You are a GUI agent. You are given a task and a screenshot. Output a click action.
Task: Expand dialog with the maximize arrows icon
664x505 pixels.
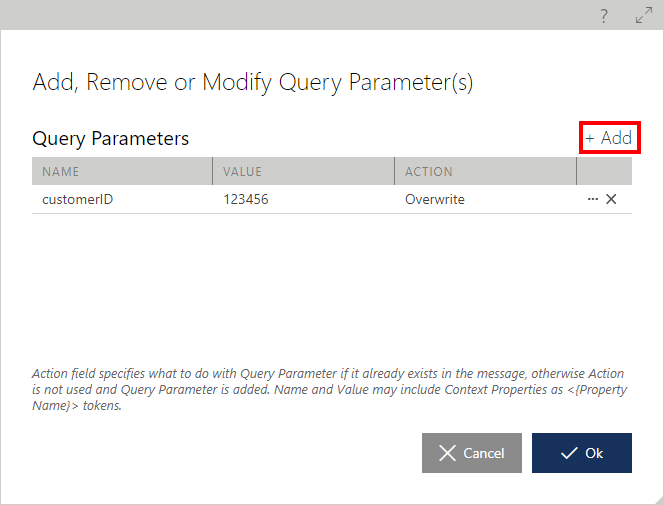pos(644,15)
